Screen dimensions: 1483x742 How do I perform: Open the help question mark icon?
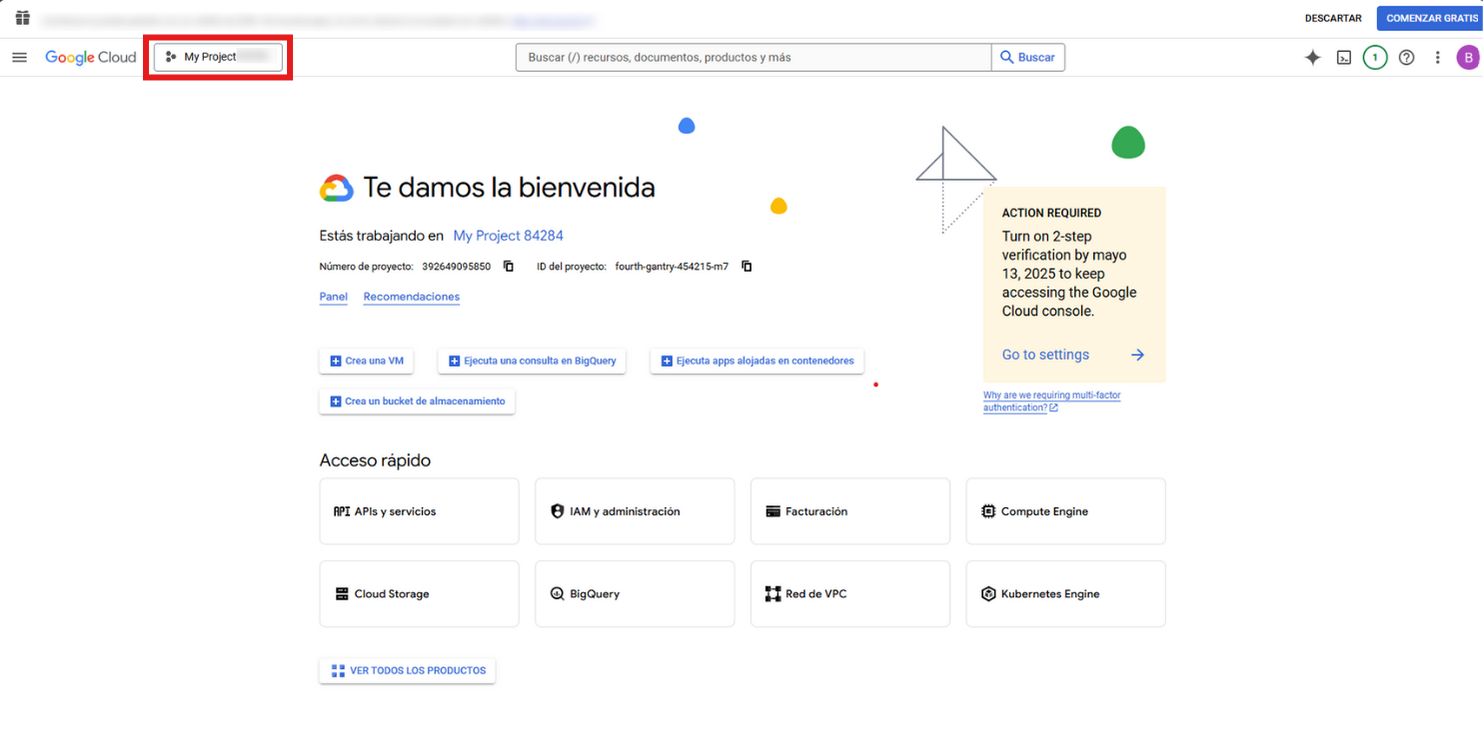(1407, 58)
